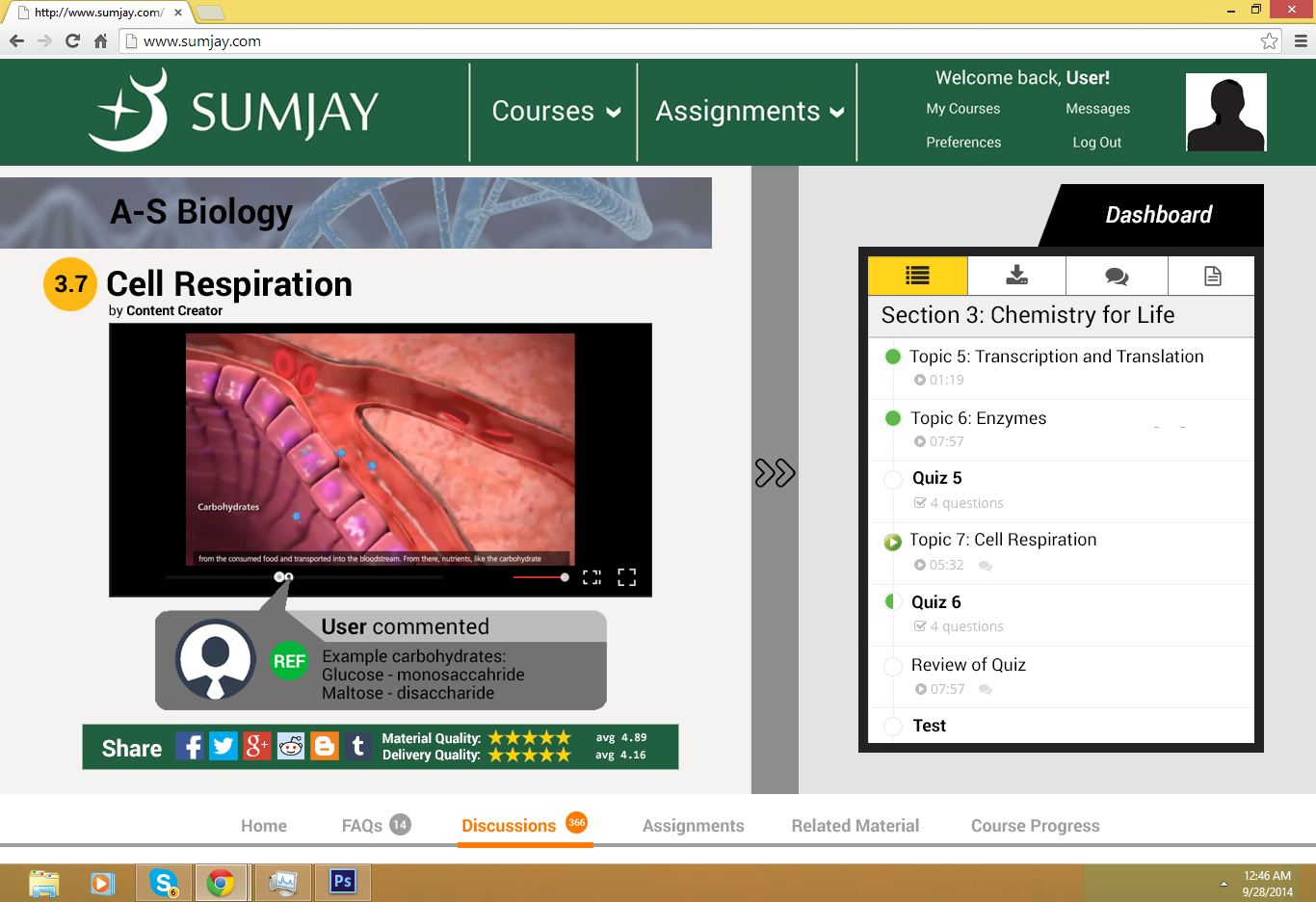
Task: Open the document notes tab in Dashboard
Action: click(x=1212, y=276)
